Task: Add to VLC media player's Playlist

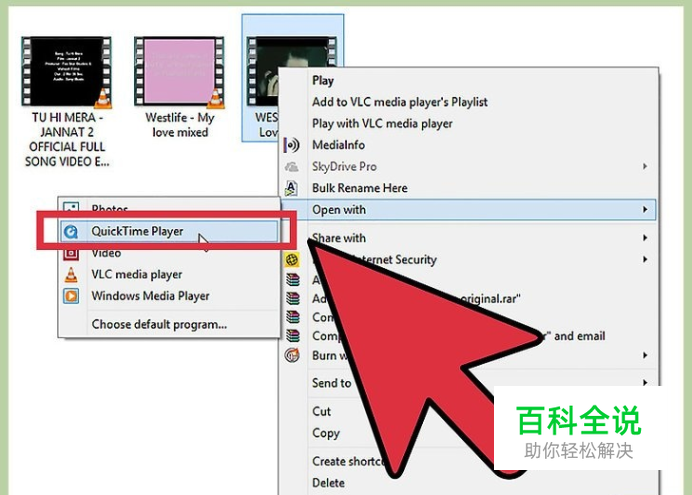Action: 400,102
